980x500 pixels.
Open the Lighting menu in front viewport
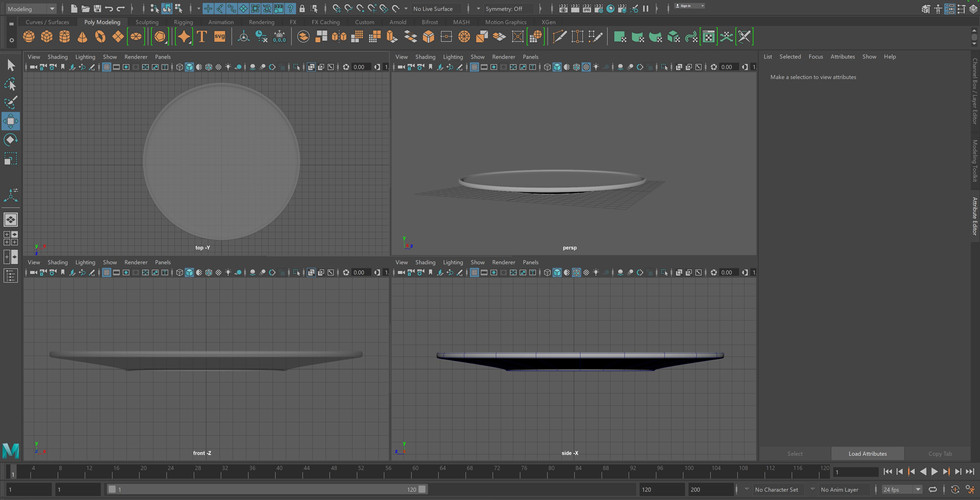pos(85,262)
